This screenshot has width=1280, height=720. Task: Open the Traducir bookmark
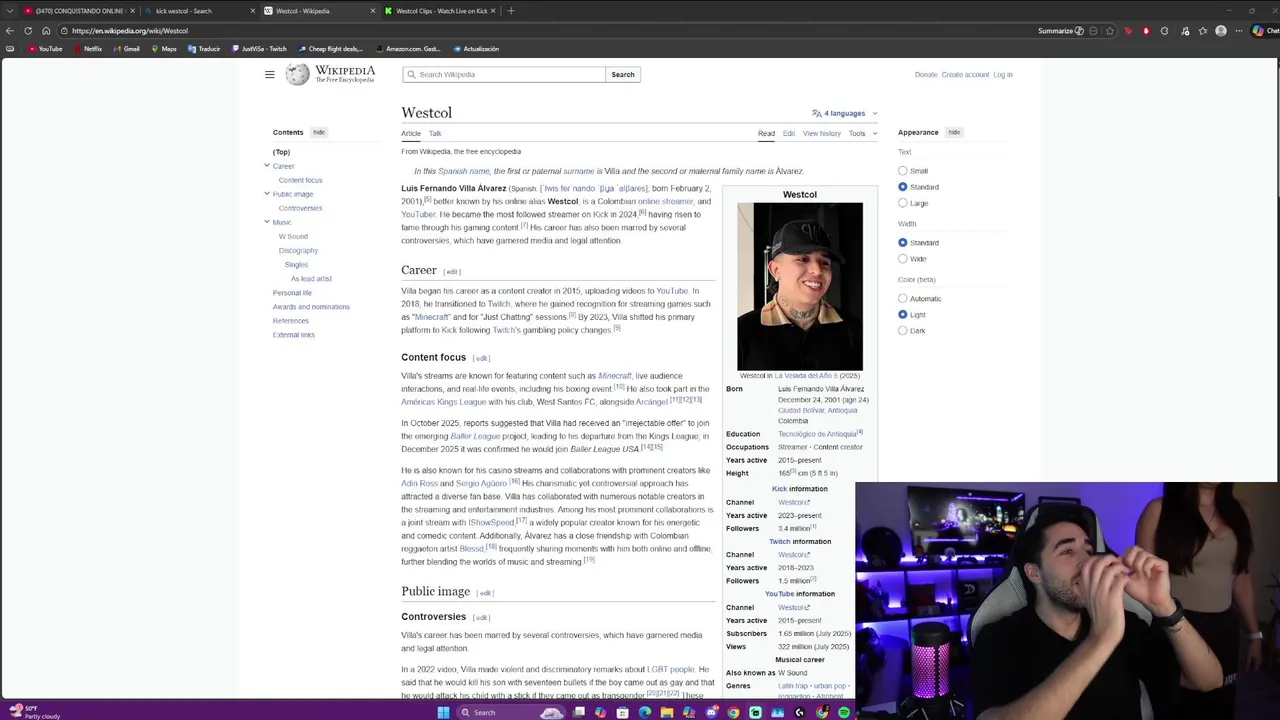click(x=204, y=48)
